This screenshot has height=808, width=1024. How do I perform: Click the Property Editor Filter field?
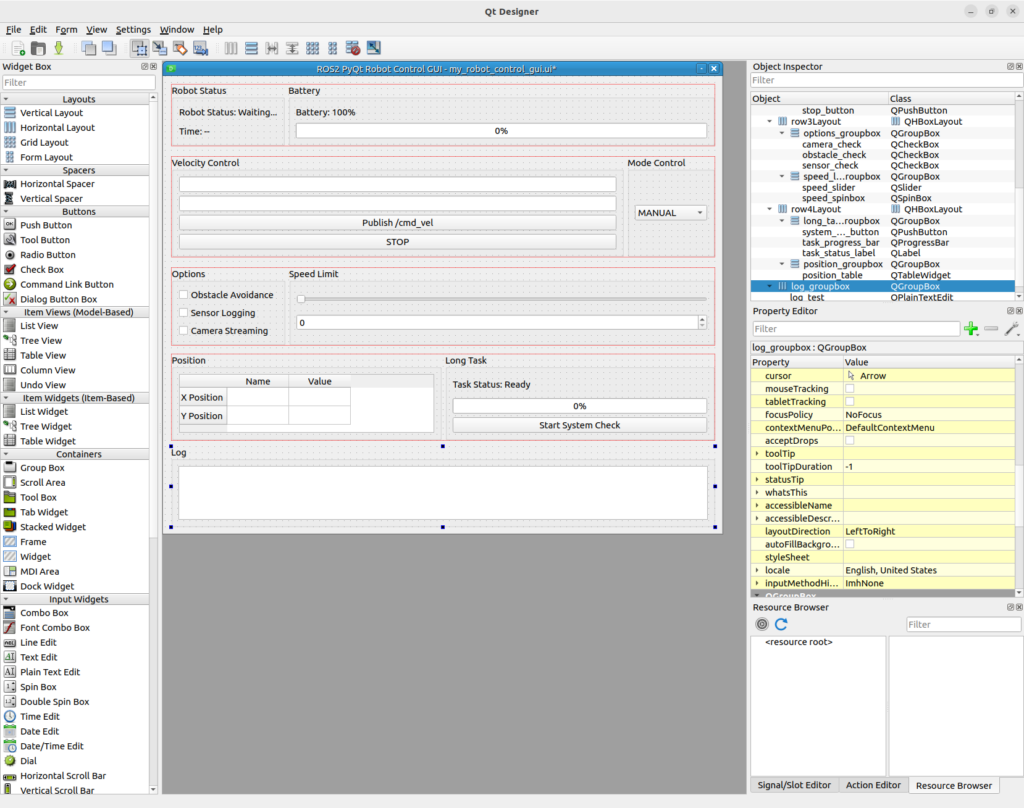pos(856,329)
